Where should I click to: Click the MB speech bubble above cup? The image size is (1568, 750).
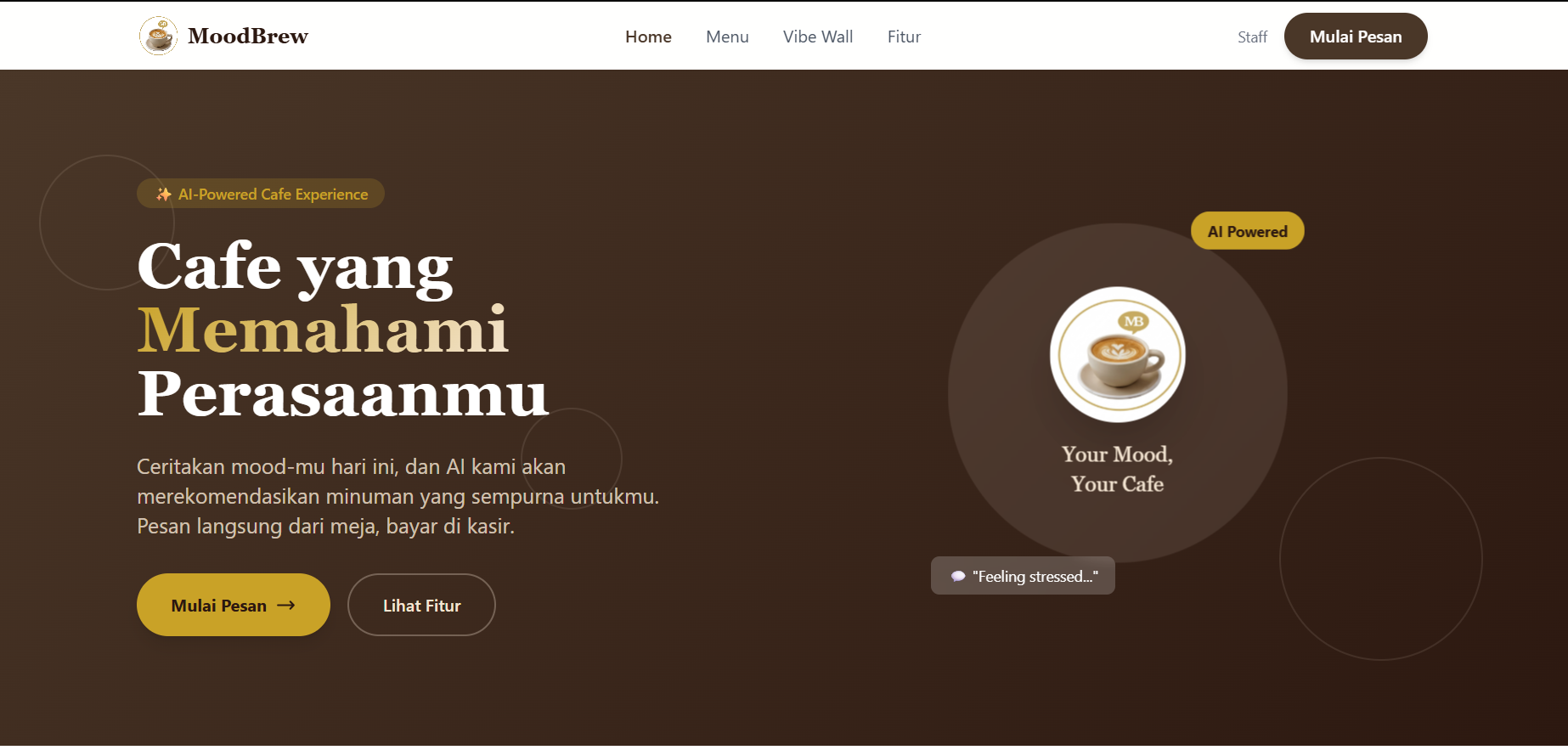pyautogui.click(x=1134, y=322)
